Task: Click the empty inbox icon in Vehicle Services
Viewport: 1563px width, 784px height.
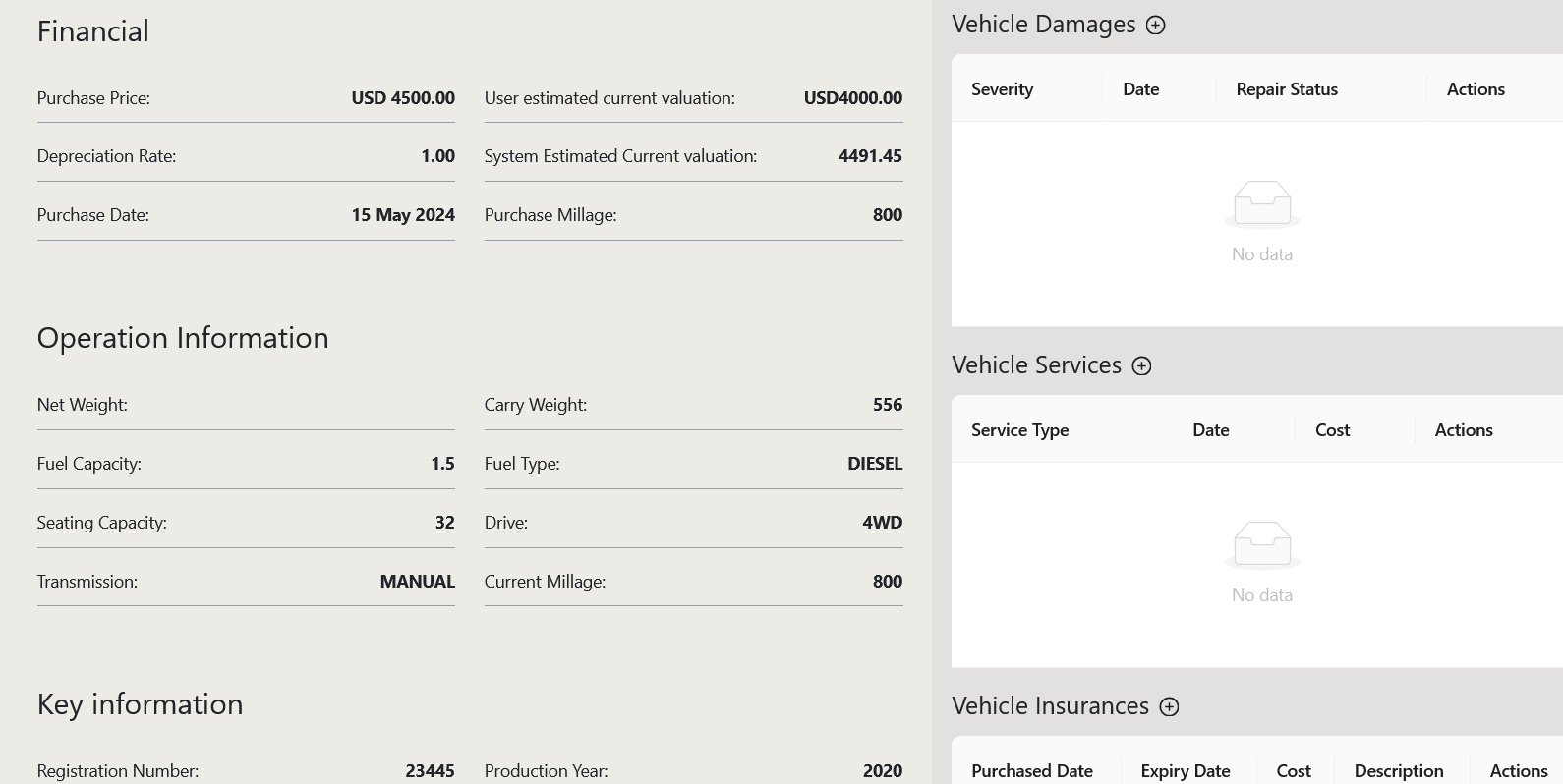Action: pyautogui.click(x=1262, y=544)
